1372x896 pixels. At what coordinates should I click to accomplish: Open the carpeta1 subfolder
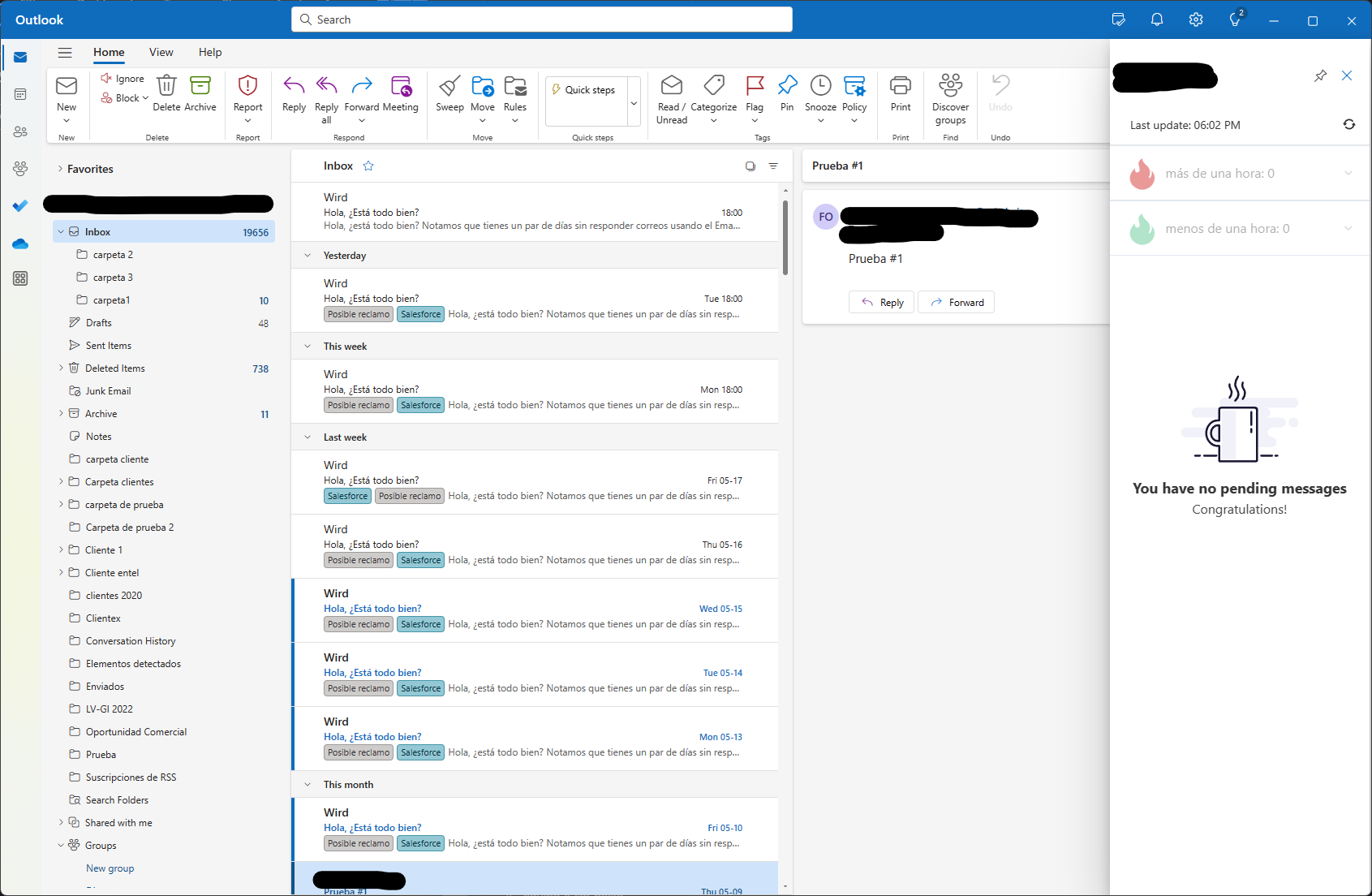164,299
